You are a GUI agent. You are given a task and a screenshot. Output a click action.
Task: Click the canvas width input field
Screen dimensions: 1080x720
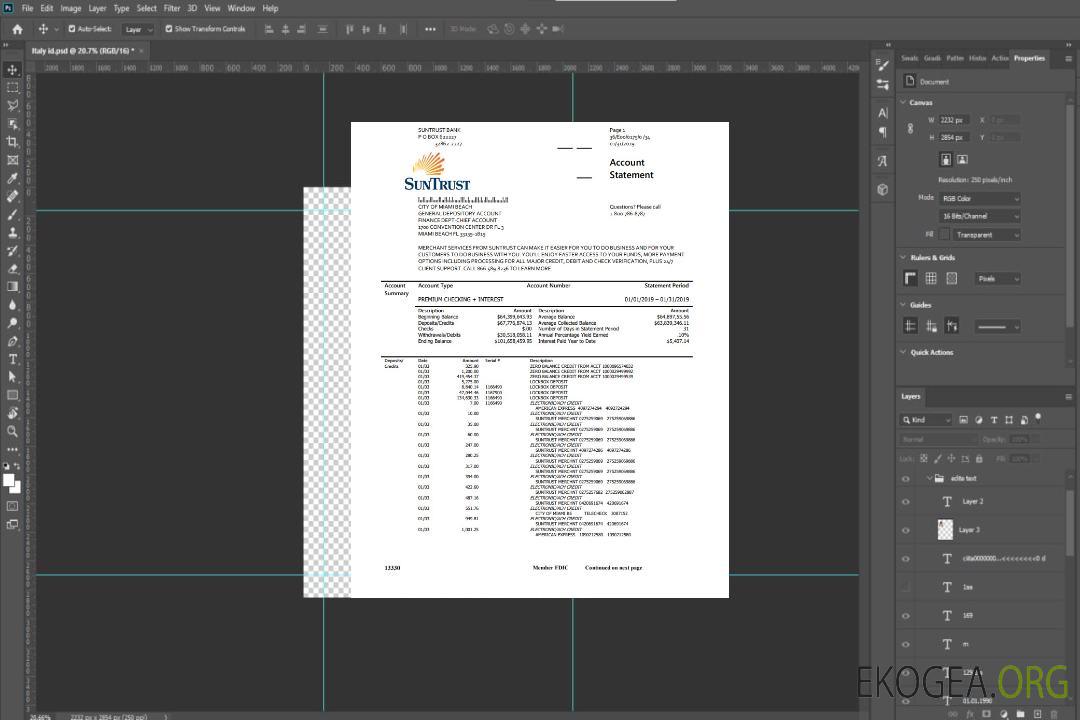[x=953, y=120]
